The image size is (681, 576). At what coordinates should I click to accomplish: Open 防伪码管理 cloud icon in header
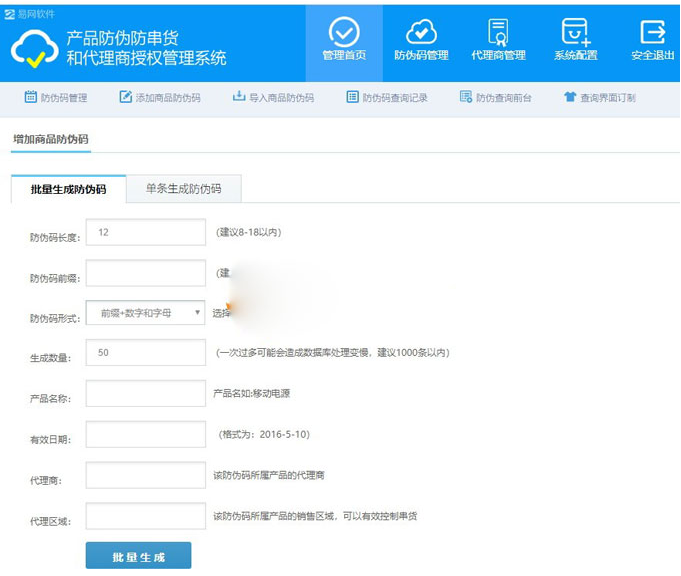click(x=421, y=30)
